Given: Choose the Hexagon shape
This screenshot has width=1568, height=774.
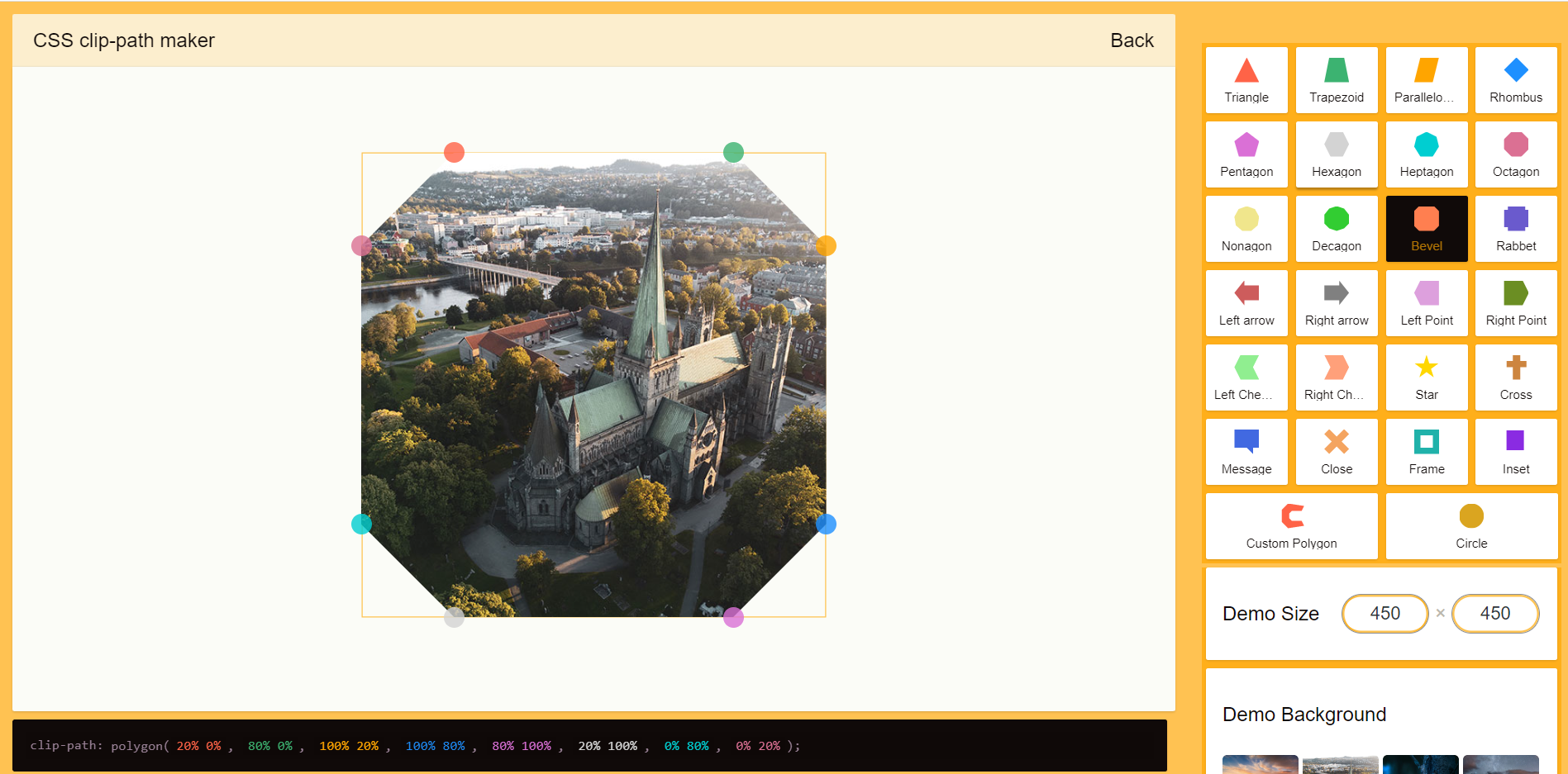Looking at the screenshot, I should [x=1337, y=154].
